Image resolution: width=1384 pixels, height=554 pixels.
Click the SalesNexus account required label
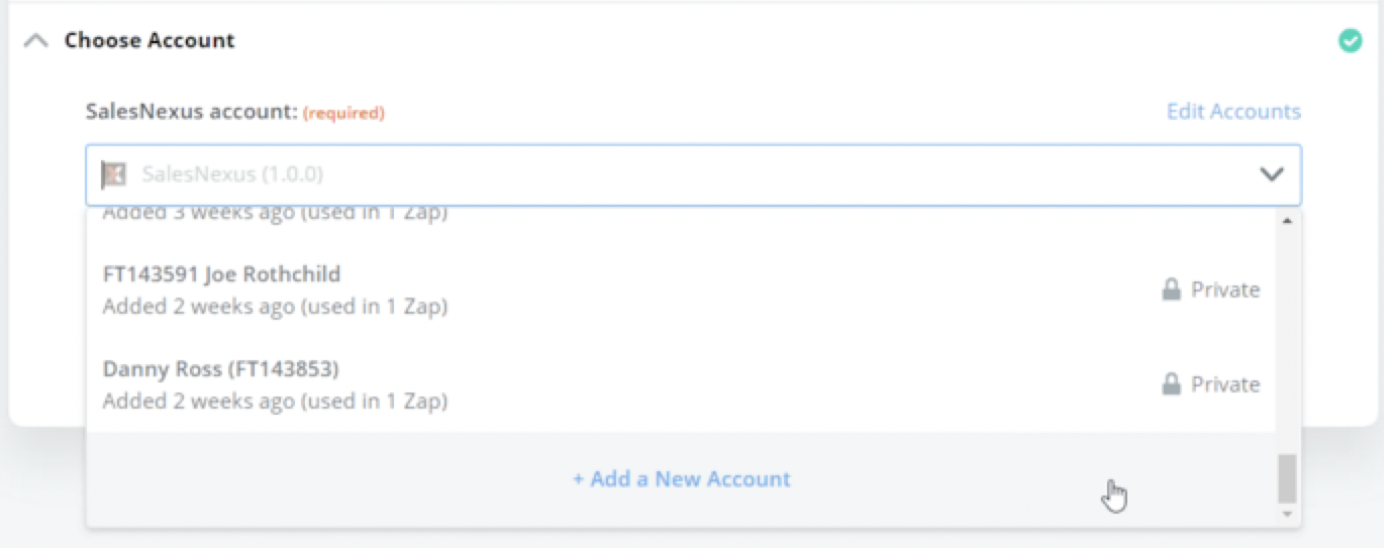[235, 112]
